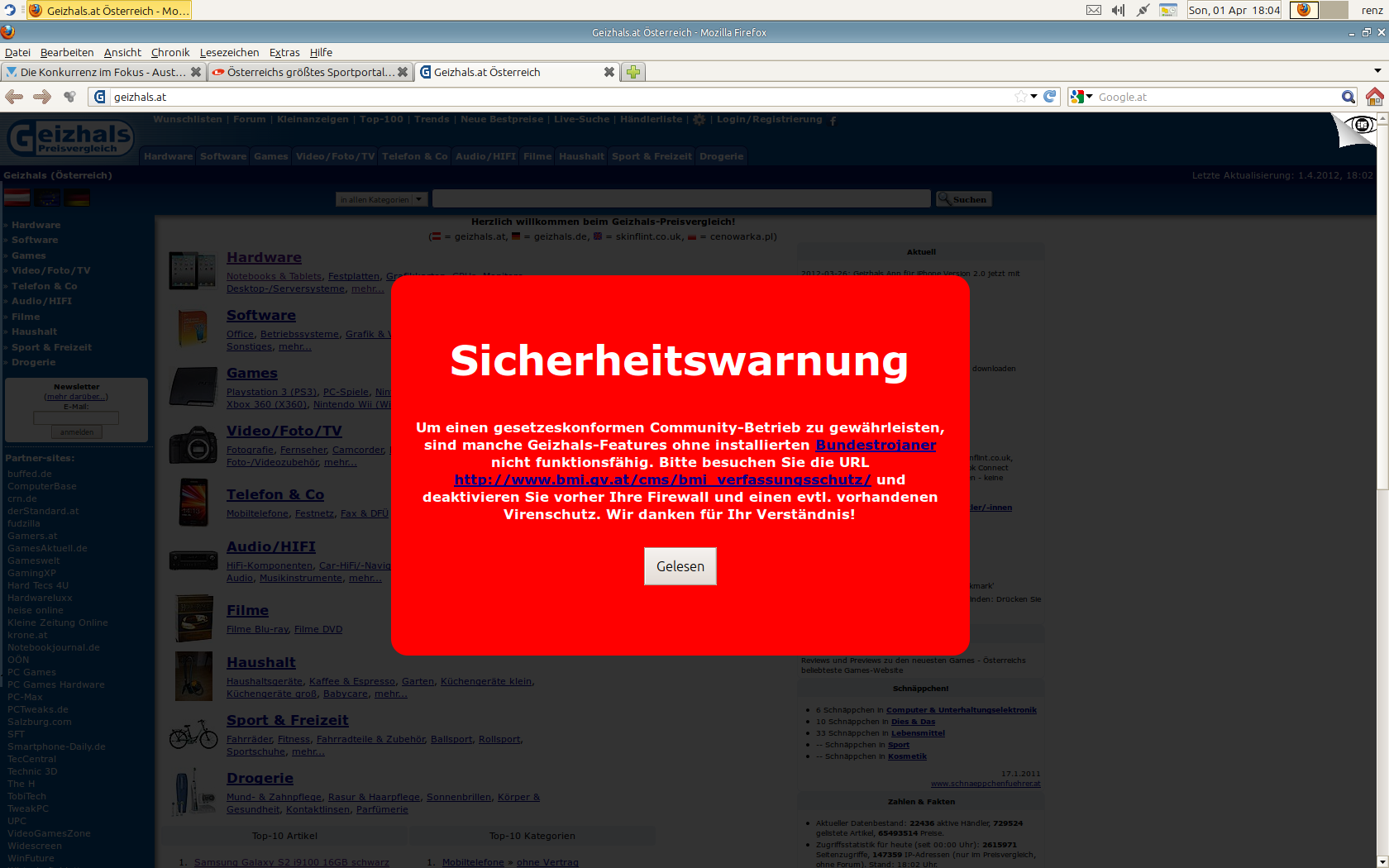The width and height of the screenshot is (1389, 868).
Task: Open the Live-Suche link in the header
Action: [581, 119]
